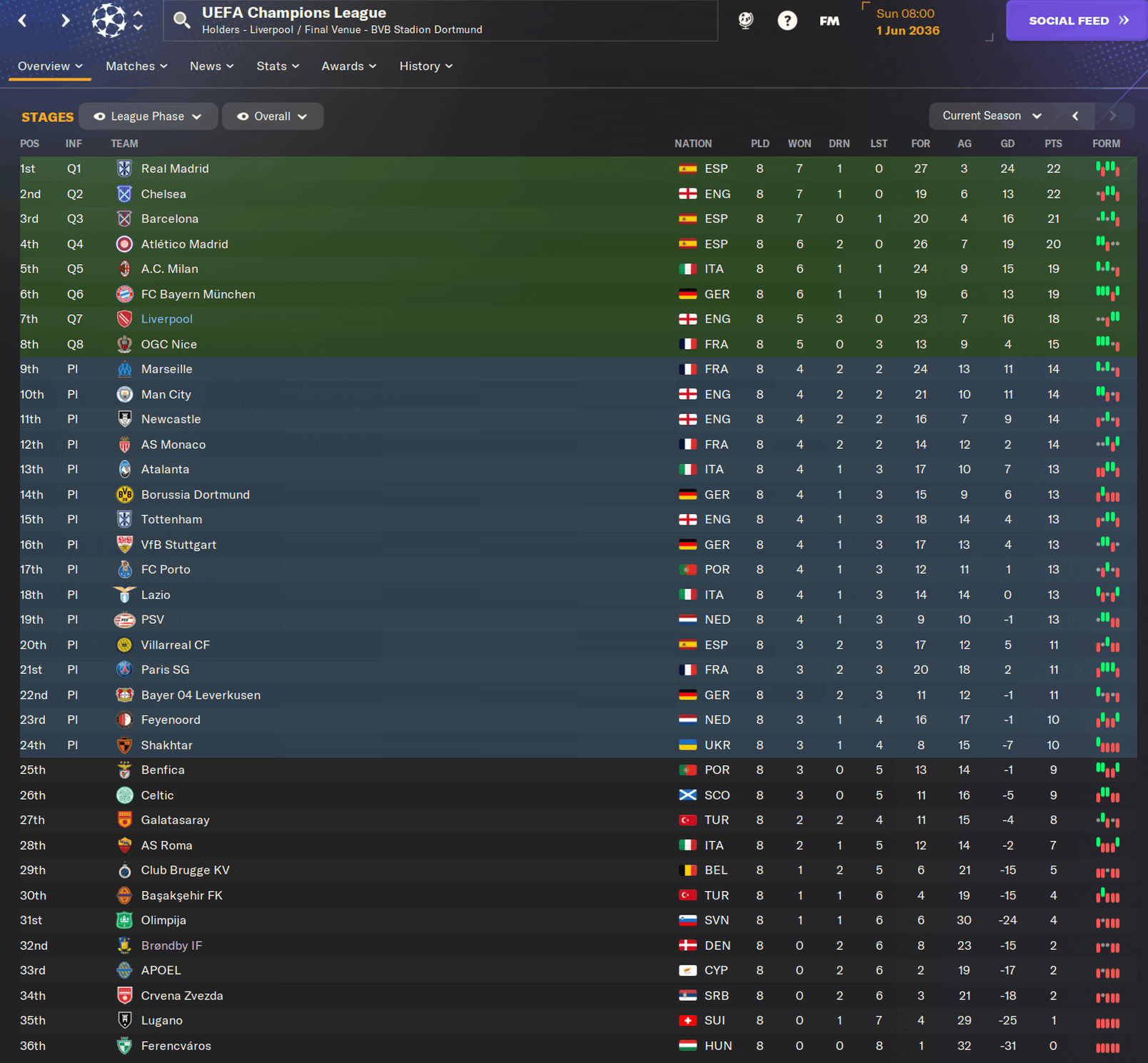Open the Liverpool team link
The height and width of the screenshot is (1063, 1148).
[x=166, y=319]
